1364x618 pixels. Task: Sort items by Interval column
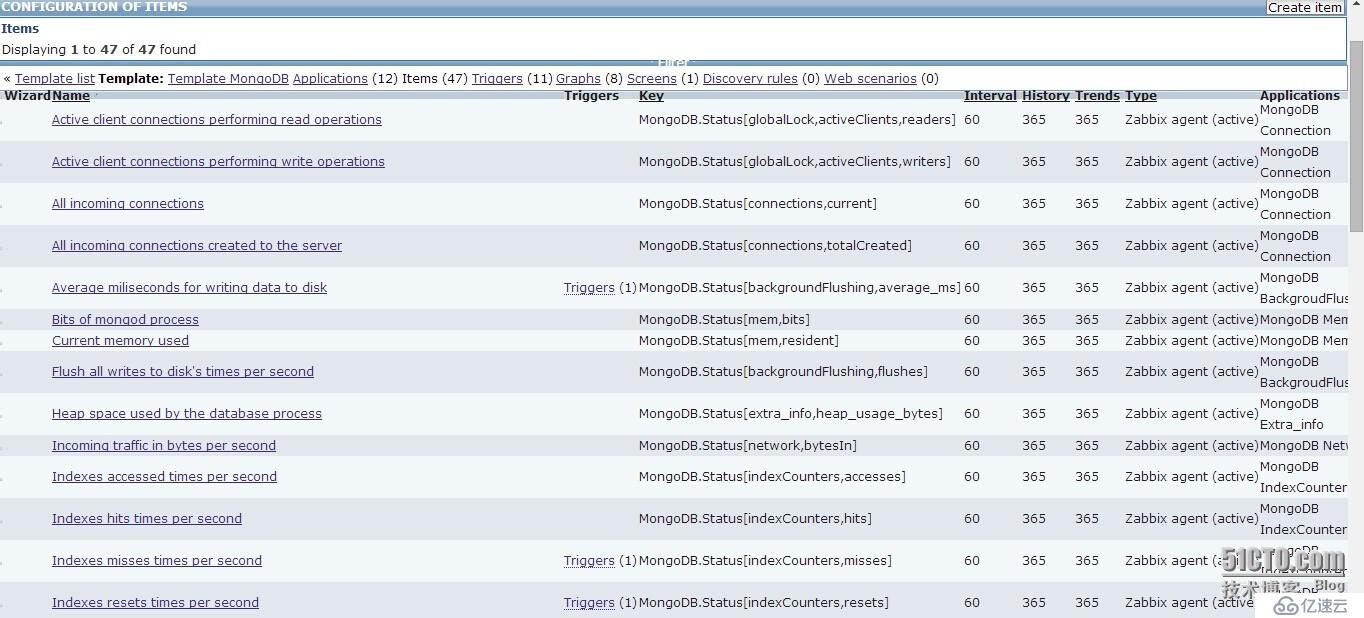pos(990,96)
